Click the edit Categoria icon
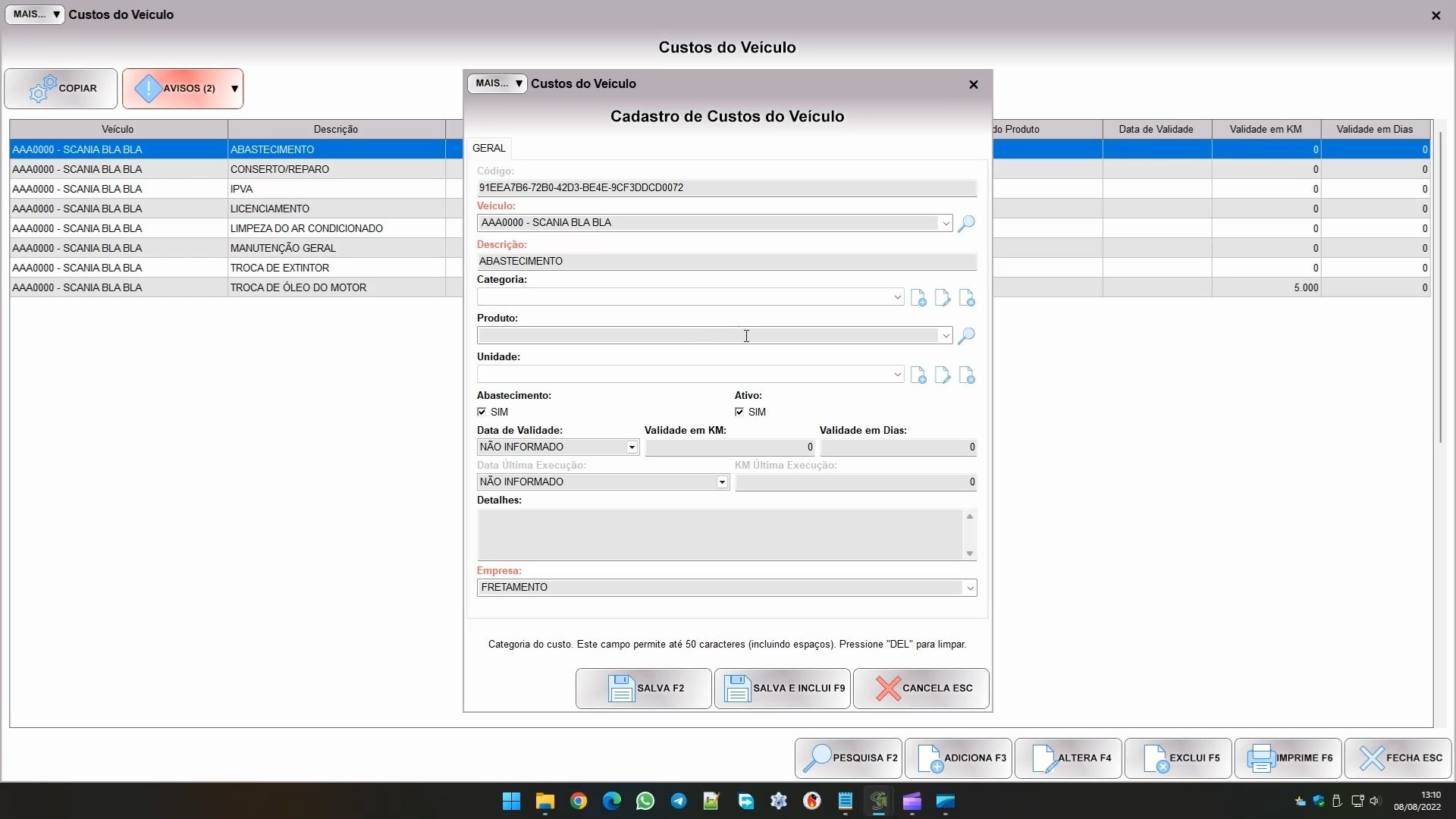The image size is (1456, 819). click(943, 298)
